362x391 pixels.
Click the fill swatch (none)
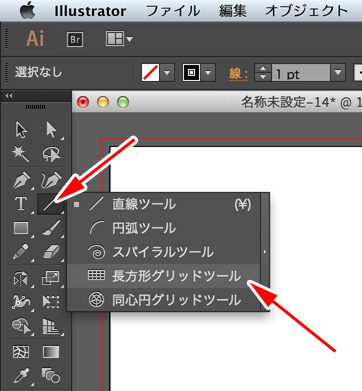click(x=150, y=73)
